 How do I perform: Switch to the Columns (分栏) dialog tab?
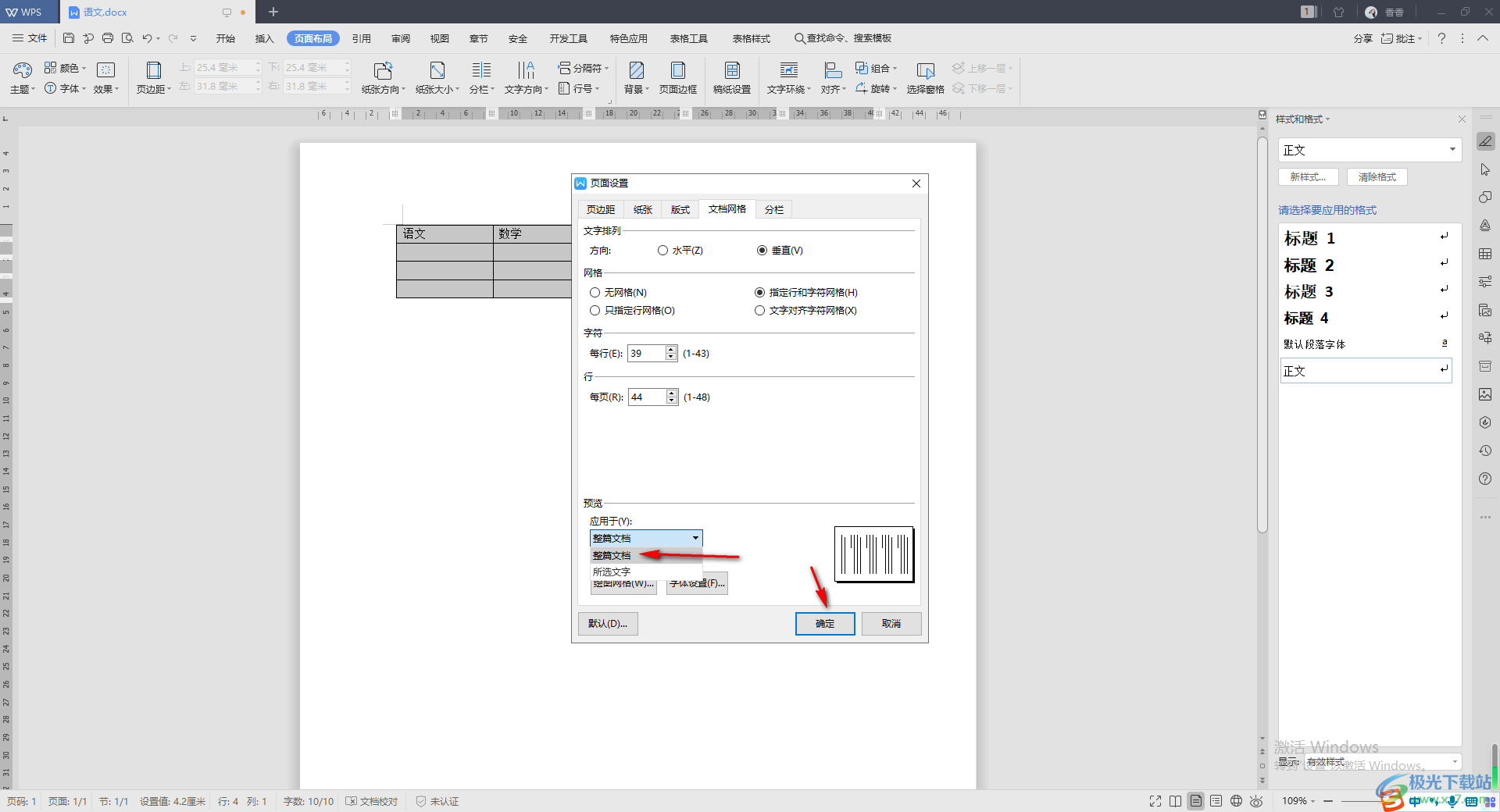(774, 209)
